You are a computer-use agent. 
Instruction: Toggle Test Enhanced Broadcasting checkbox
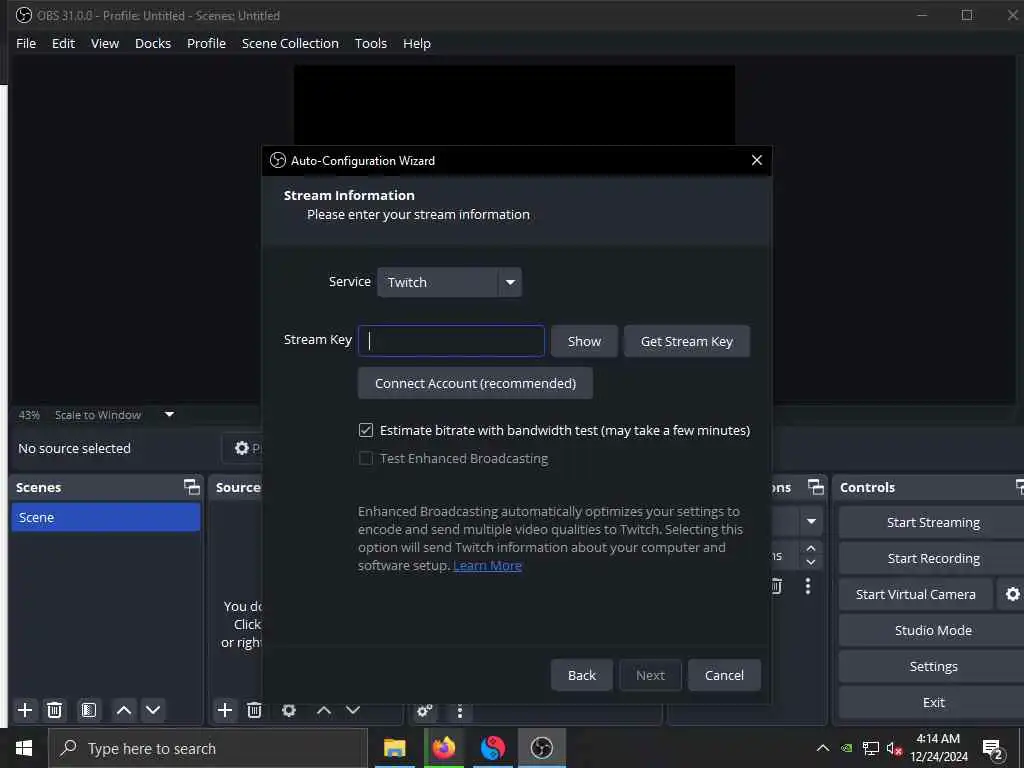coord(366,458)
